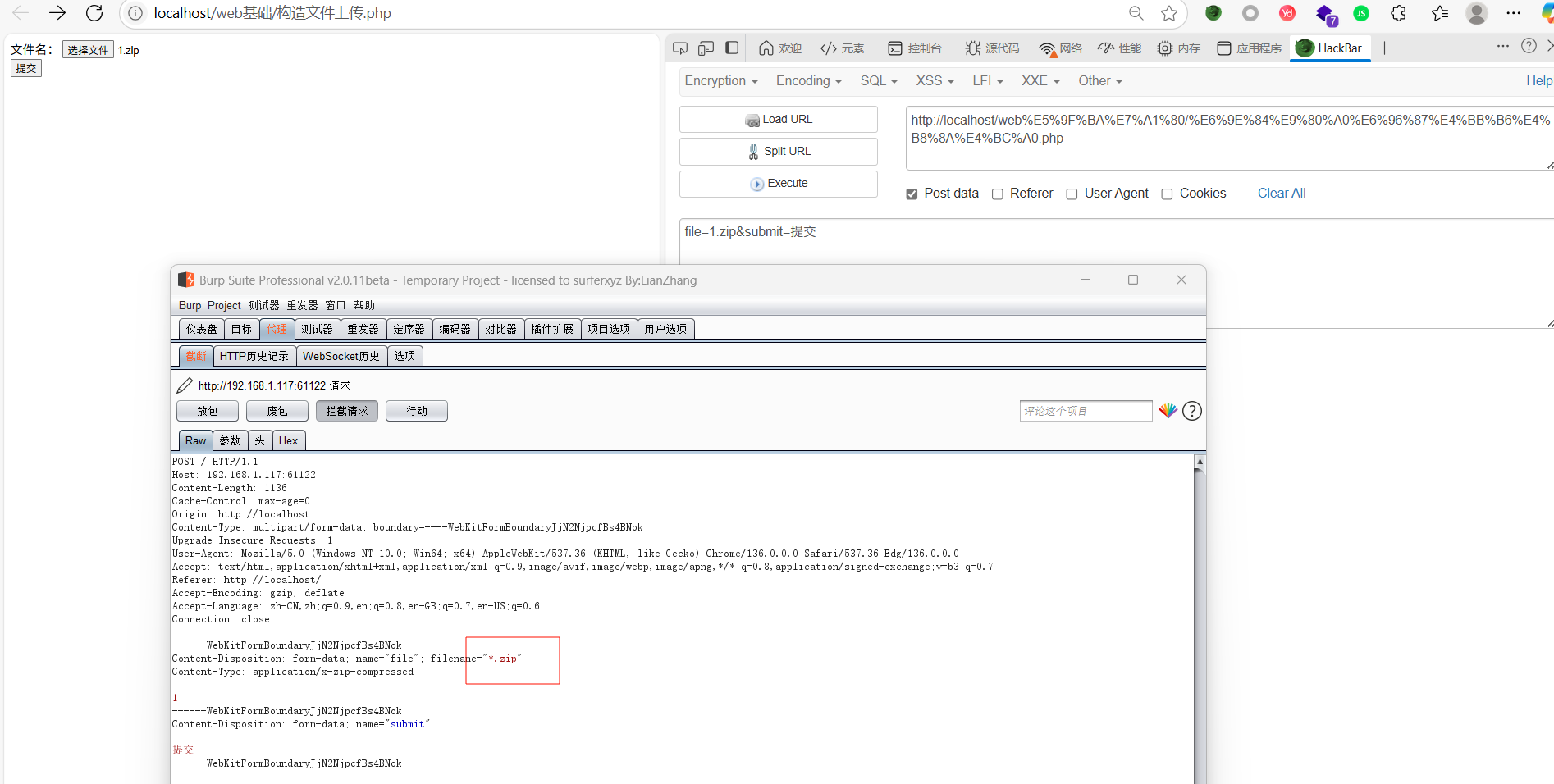Open browser settings ellipsis menu
1554x784 pixels.
click(x=1514, y=13)
